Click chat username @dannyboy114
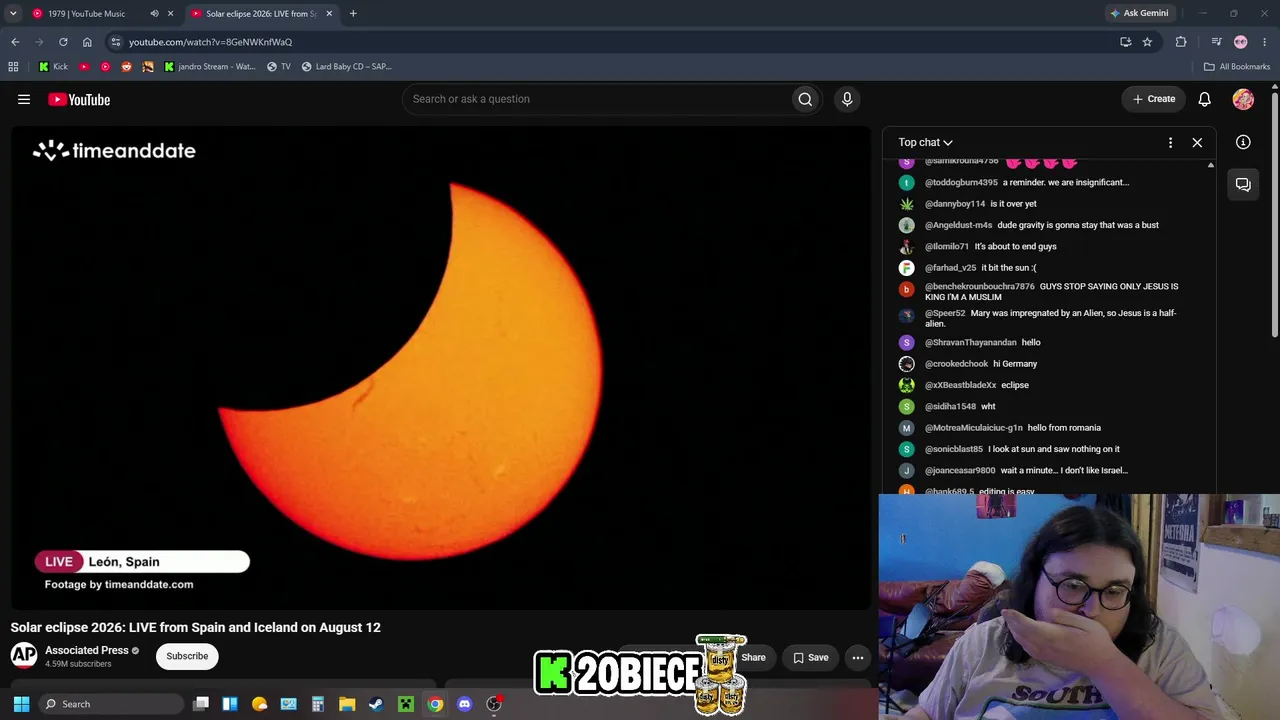 pos(955,204)
